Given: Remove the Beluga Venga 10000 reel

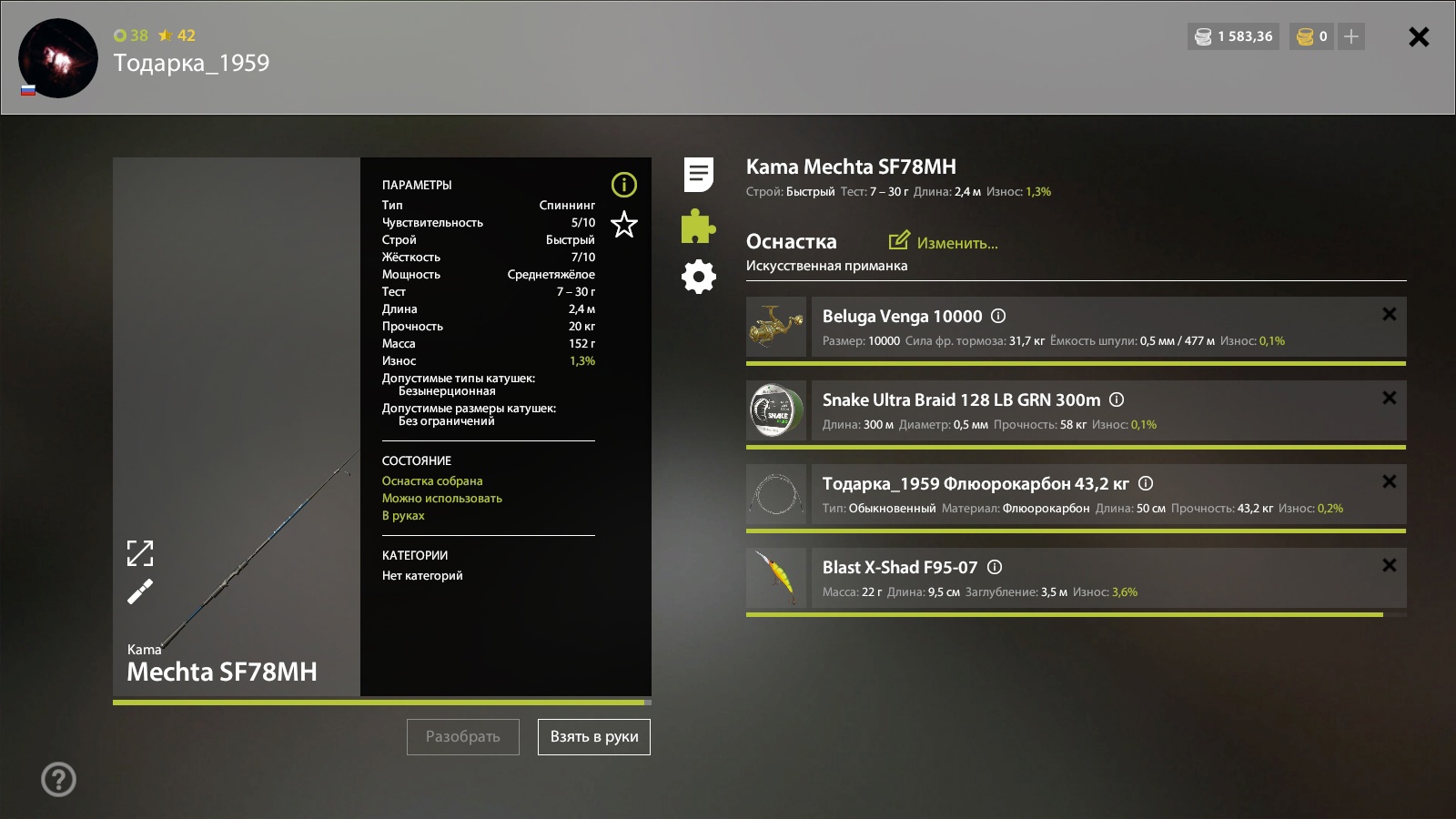Looking at the screenshot, I should 1389,314.
